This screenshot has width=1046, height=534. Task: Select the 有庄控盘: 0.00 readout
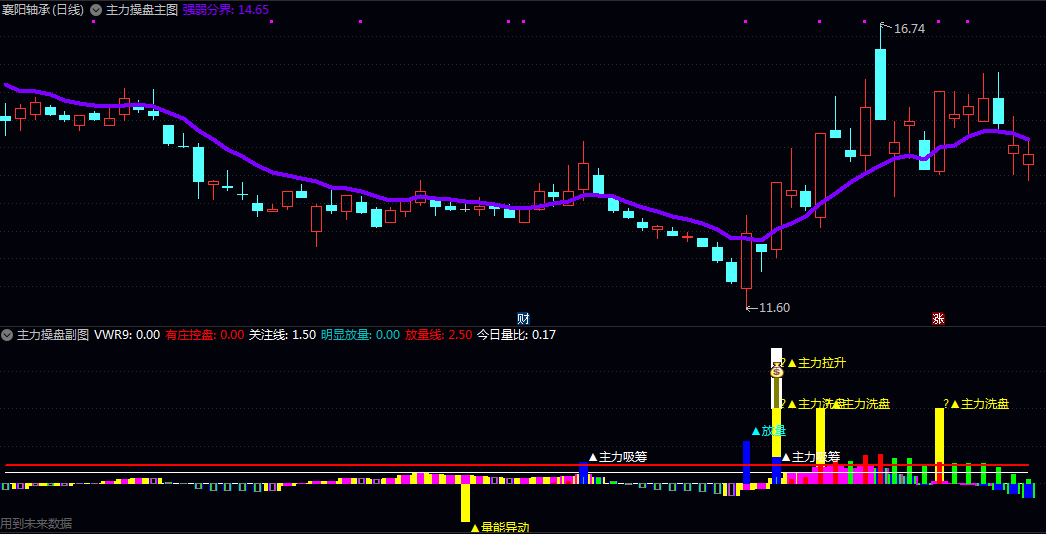point(205,335)
